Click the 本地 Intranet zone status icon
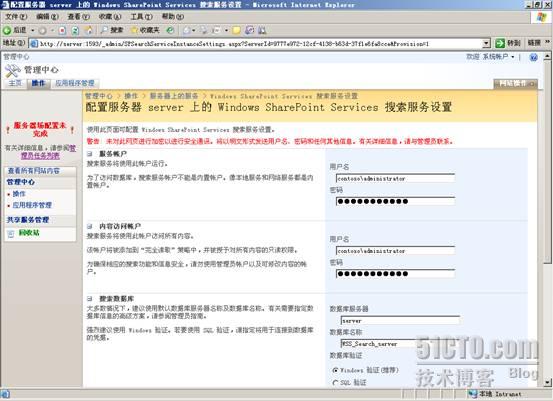553x401 pixels. click(x=473, y=394)
